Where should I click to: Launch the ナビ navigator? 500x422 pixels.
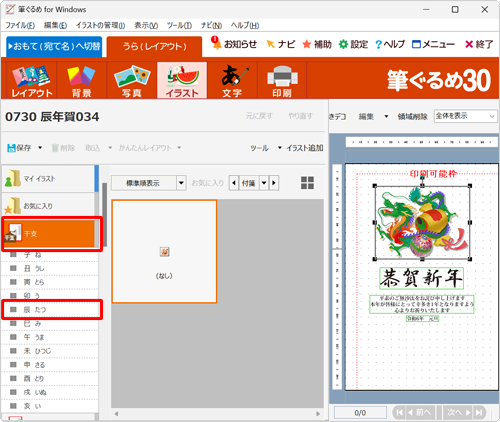281,44
